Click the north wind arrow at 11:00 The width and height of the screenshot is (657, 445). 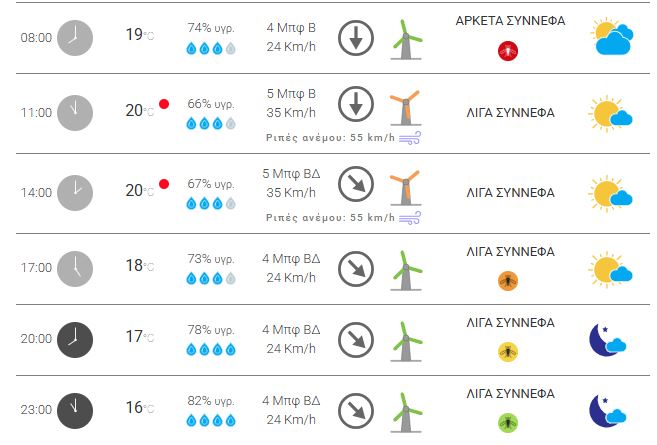tap(354, 104)
